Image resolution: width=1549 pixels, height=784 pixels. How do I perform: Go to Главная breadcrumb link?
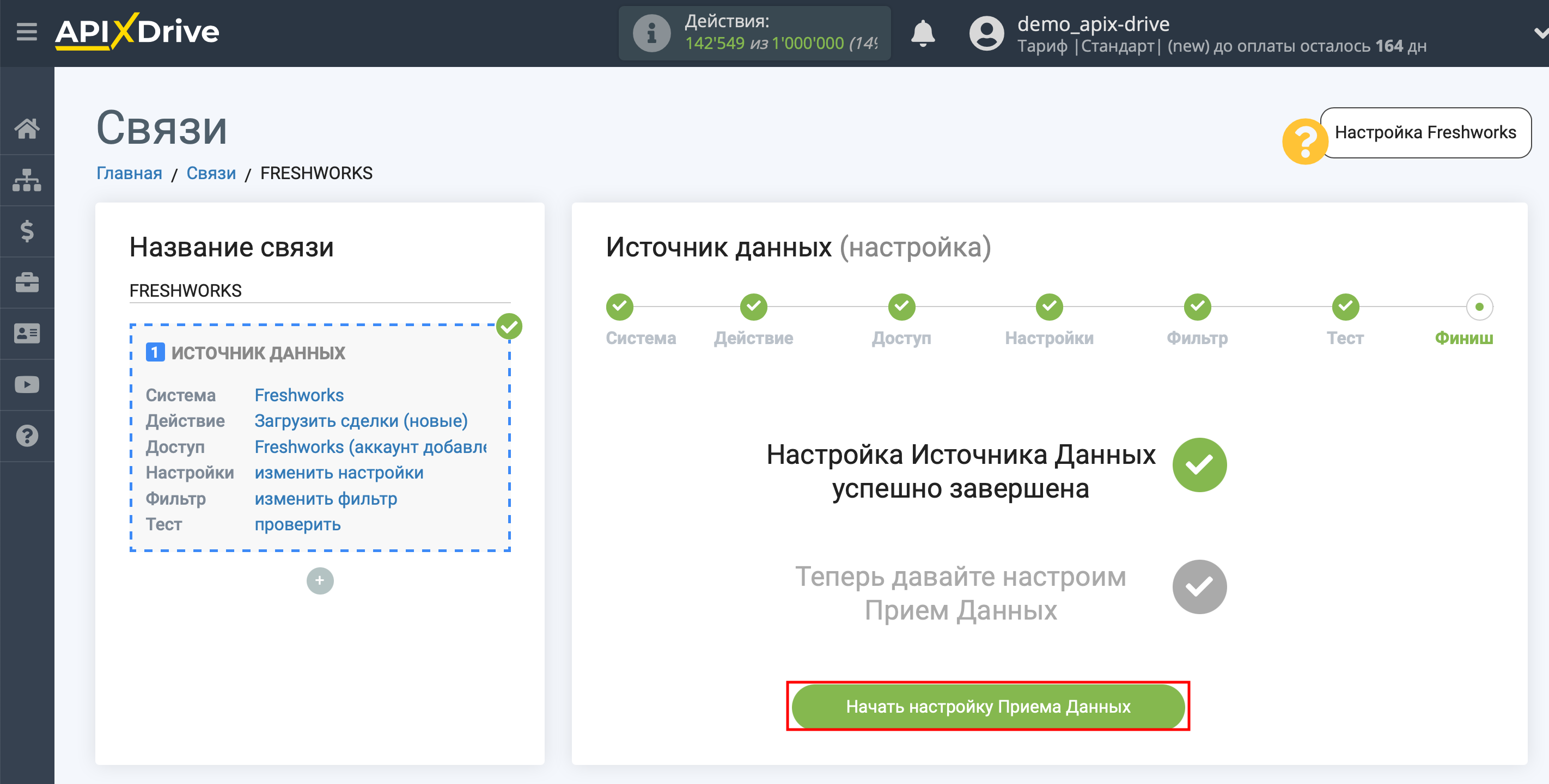(129, 173)
